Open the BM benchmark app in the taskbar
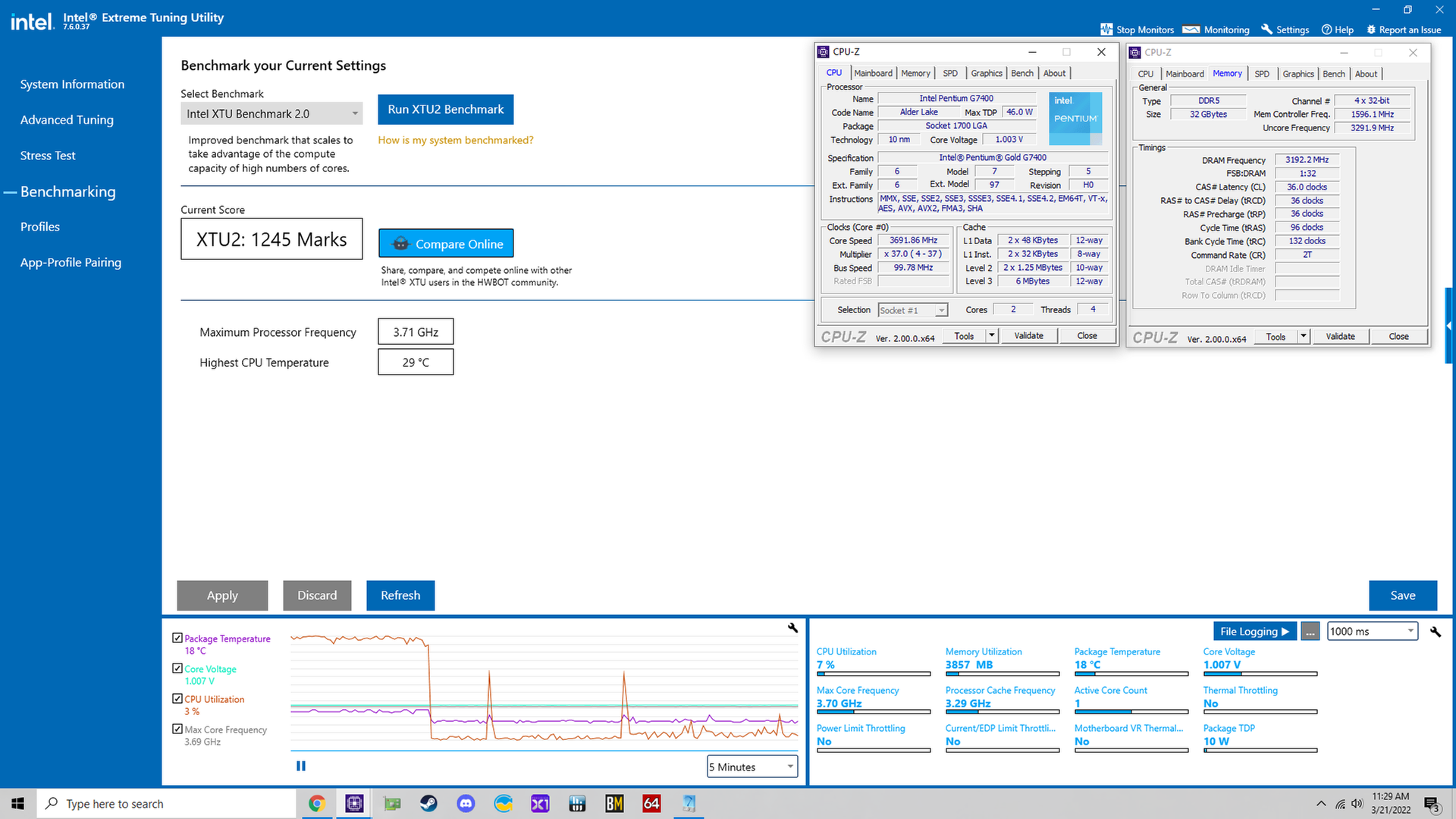The image size is (1456, 819). [614, 804]
